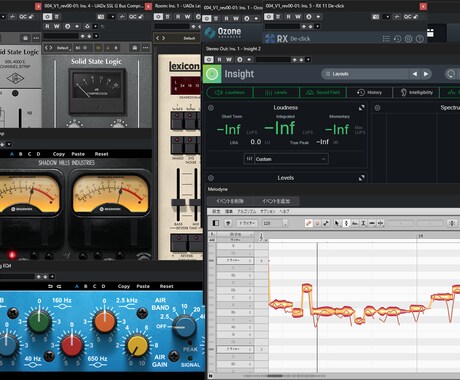Screen dimensions: 460x380
Task: Open RX De-click preset dropdown arrow
Action: click(317, 26)
